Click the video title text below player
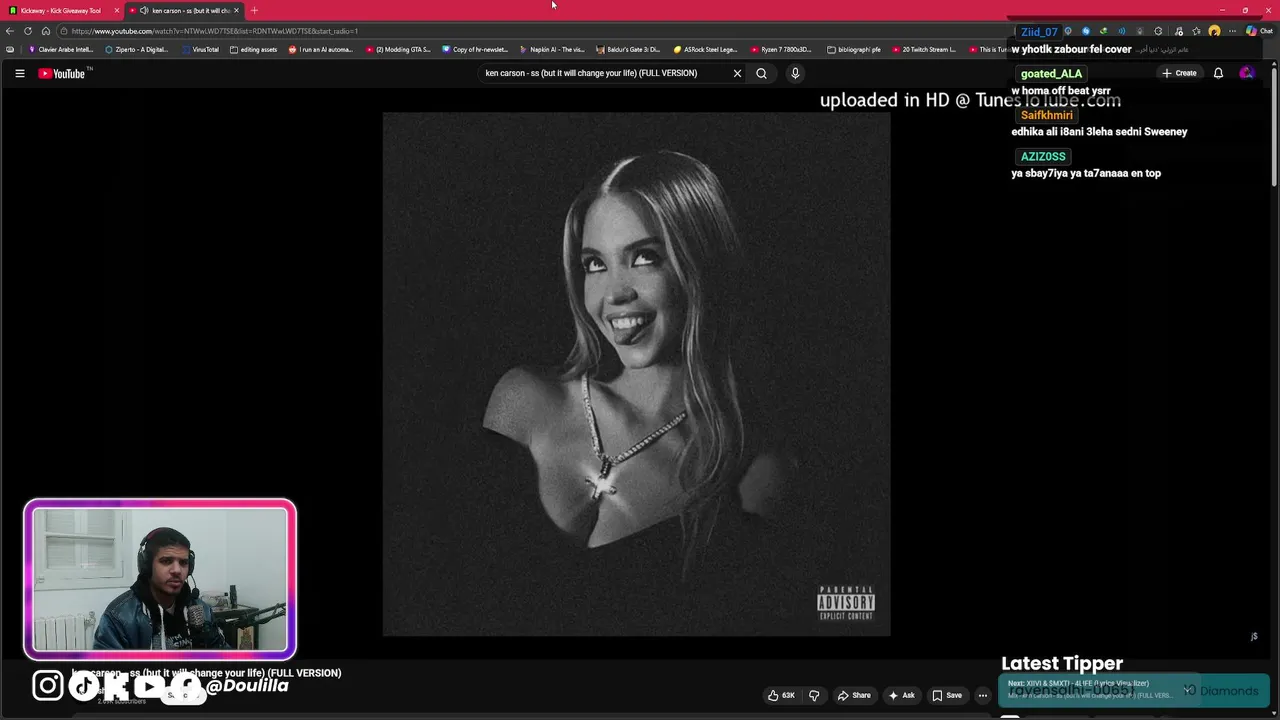Screen dimensions: 1280x720 [206, 673]
